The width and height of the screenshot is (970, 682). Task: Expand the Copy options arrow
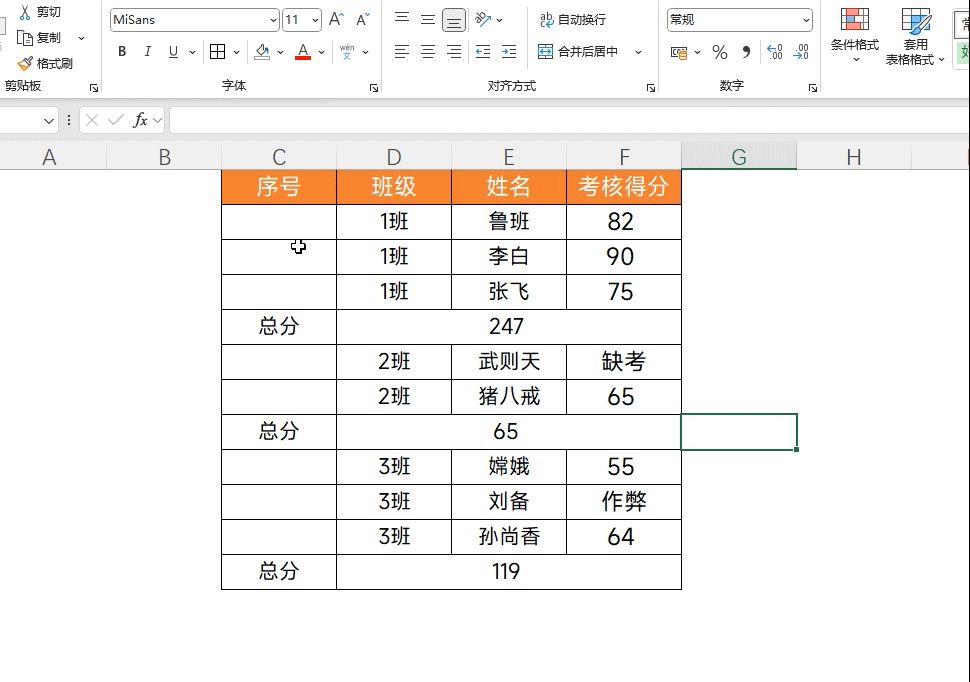[x=81, y=38]
